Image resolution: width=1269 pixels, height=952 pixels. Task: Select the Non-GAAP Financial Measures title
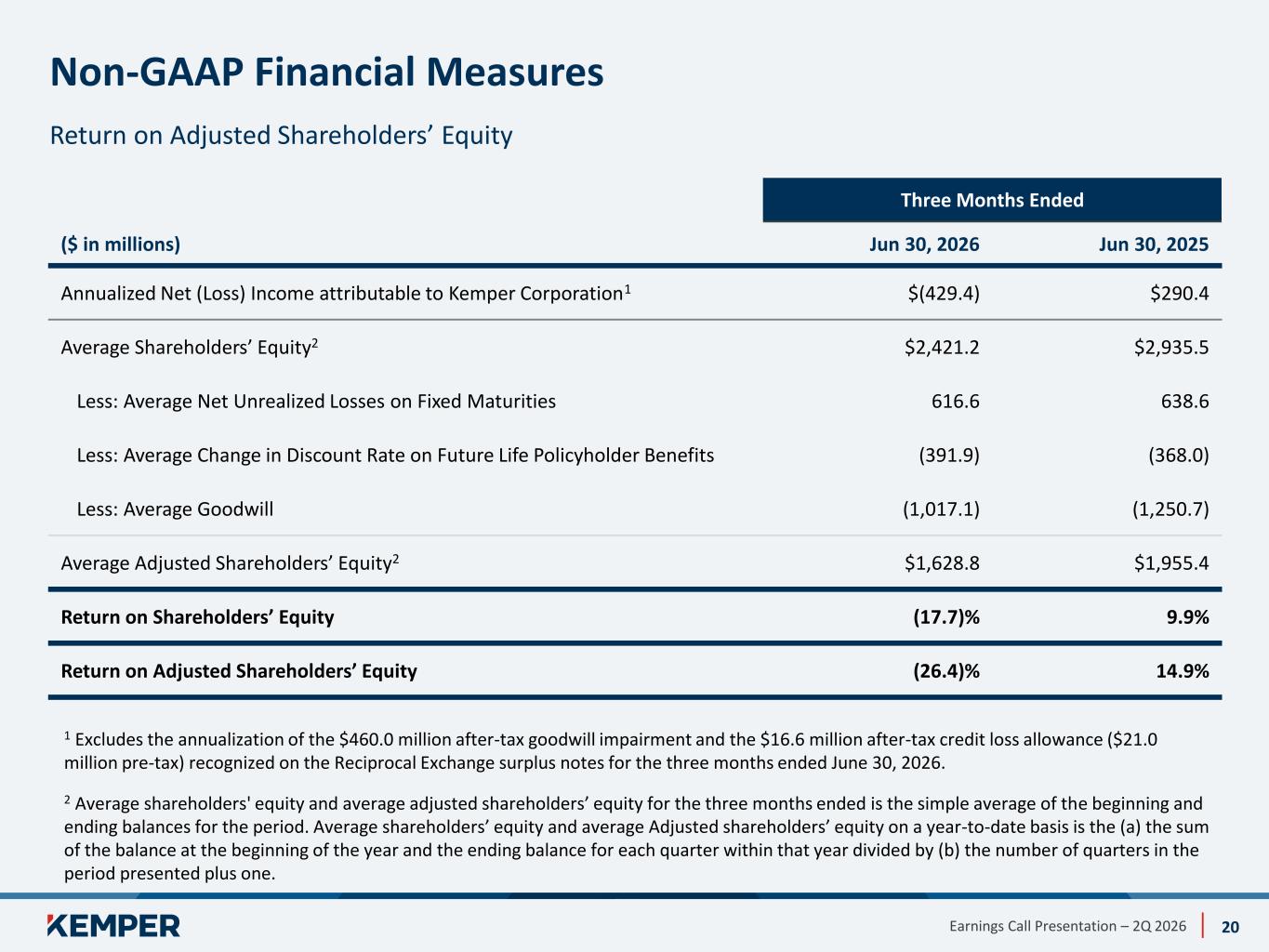pos(327,73)
